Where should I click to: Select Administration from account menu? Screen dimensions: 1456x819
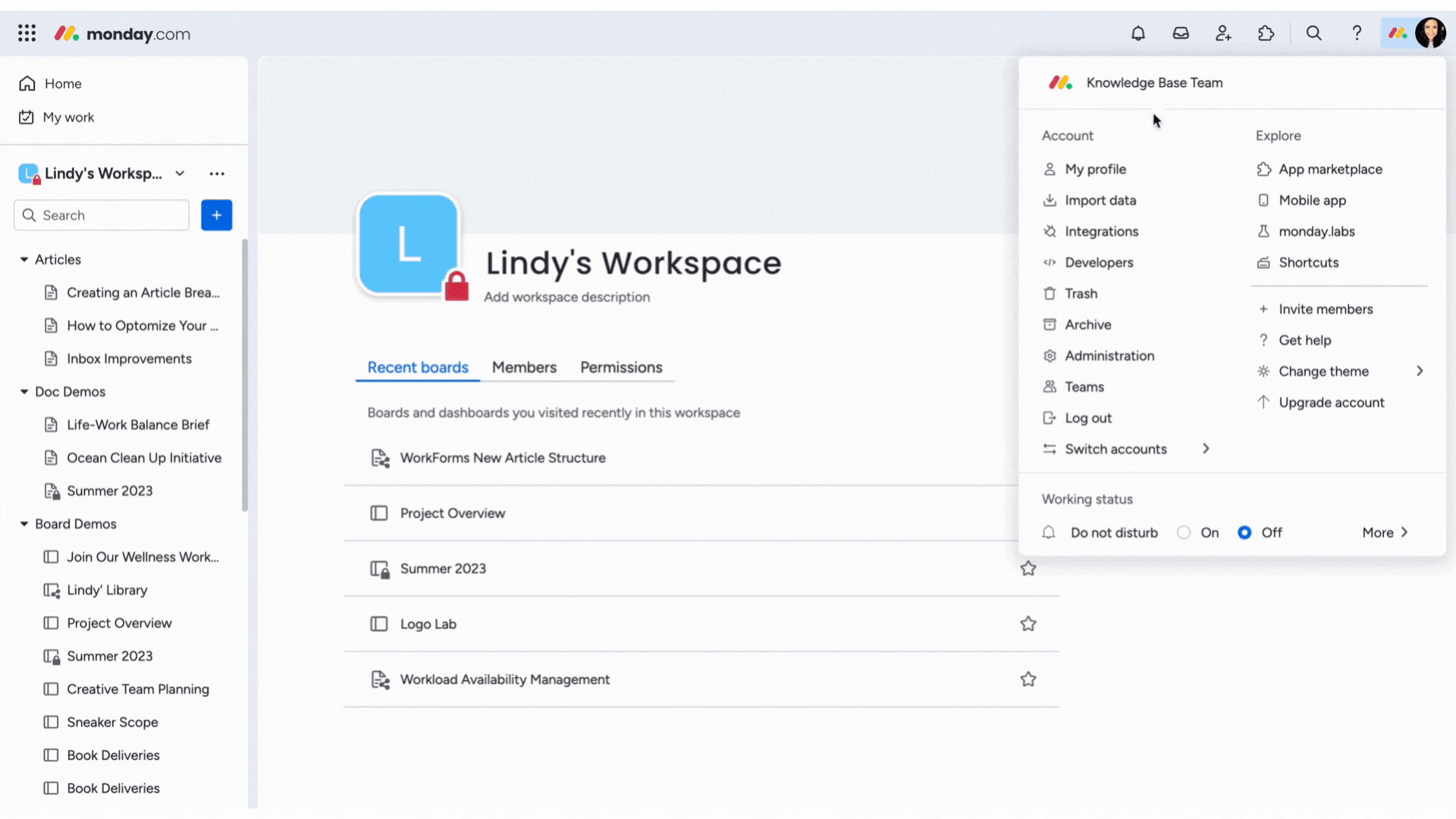1109,356
